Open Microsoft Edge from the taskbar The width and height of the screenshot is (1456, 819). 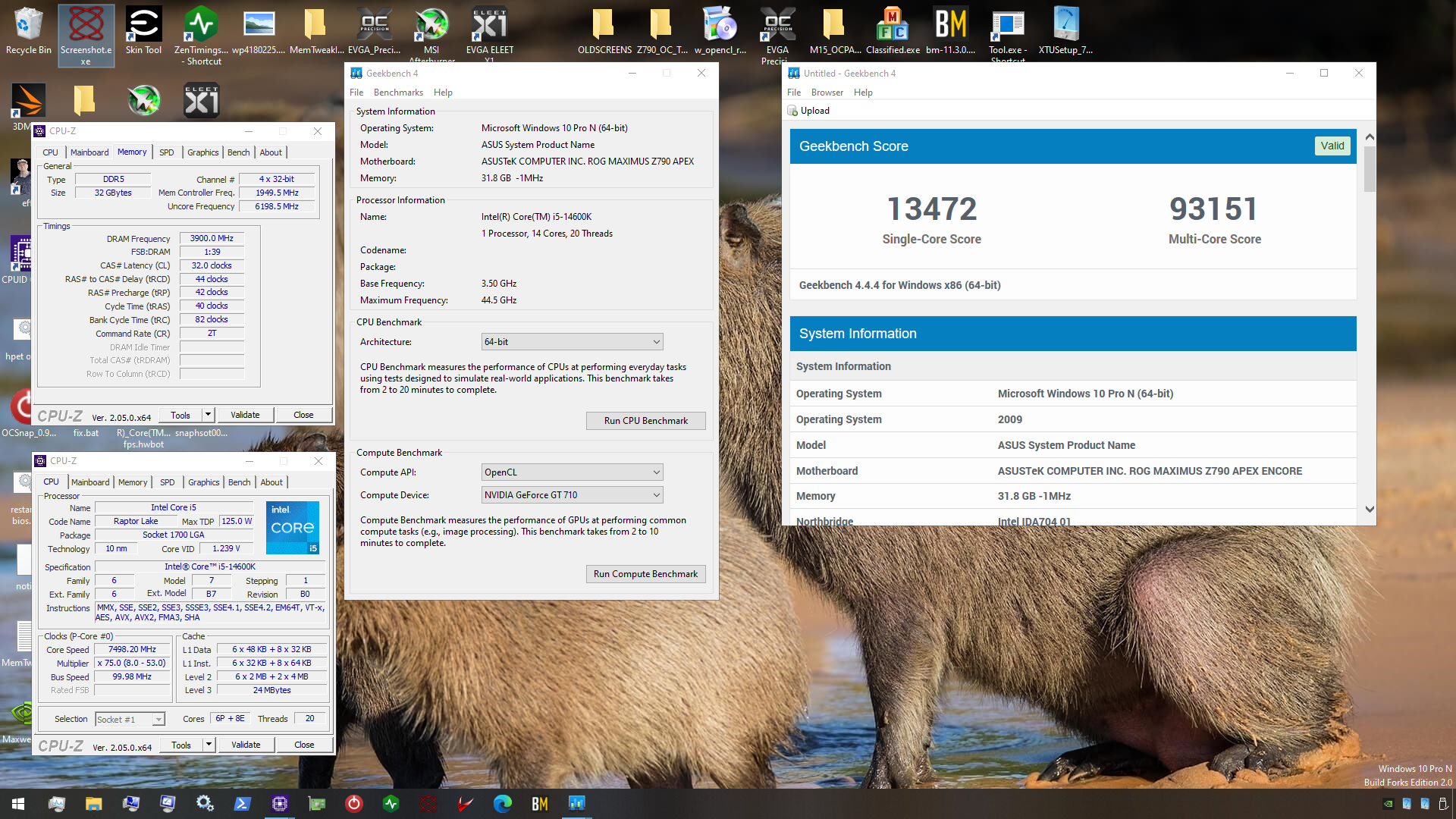pyautogui.click(x=502, y=804)
